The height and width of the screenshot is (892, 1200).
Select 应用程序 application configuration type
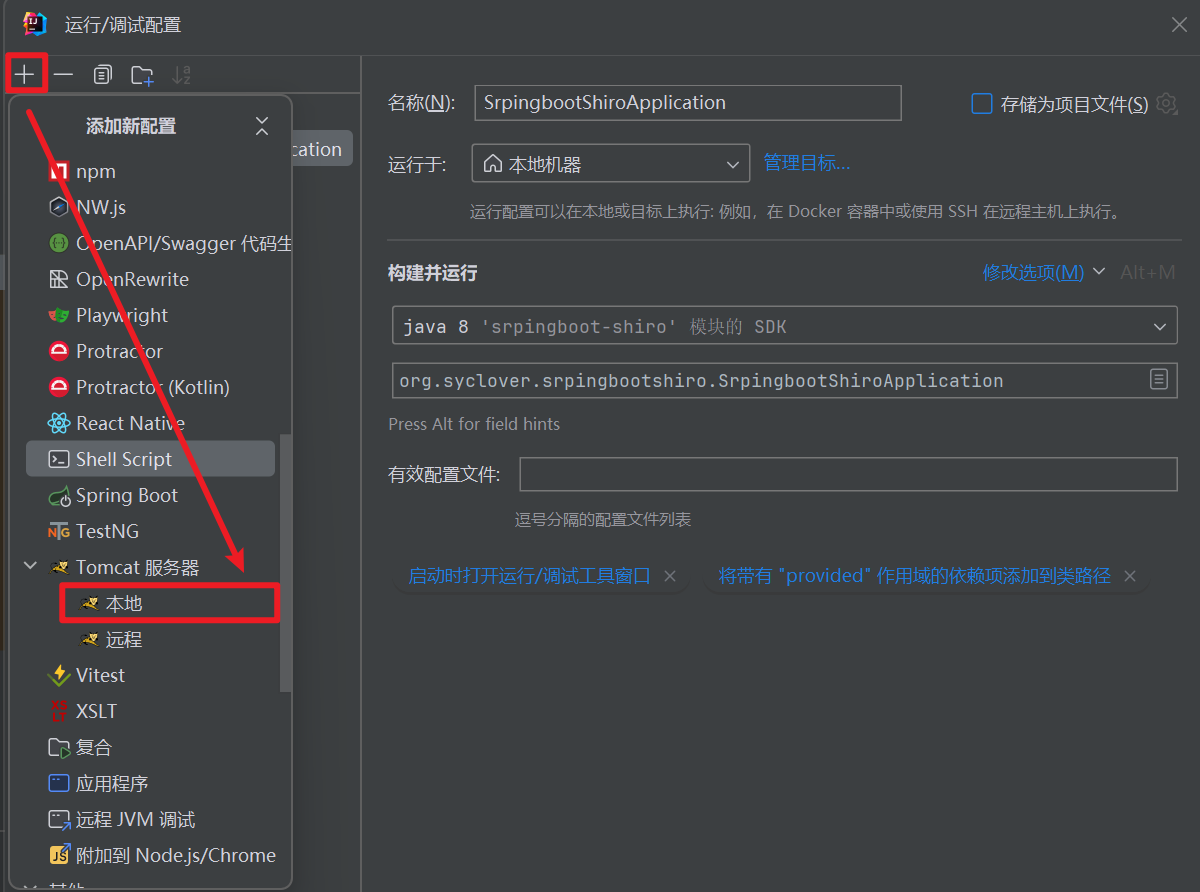pos(150,783)
